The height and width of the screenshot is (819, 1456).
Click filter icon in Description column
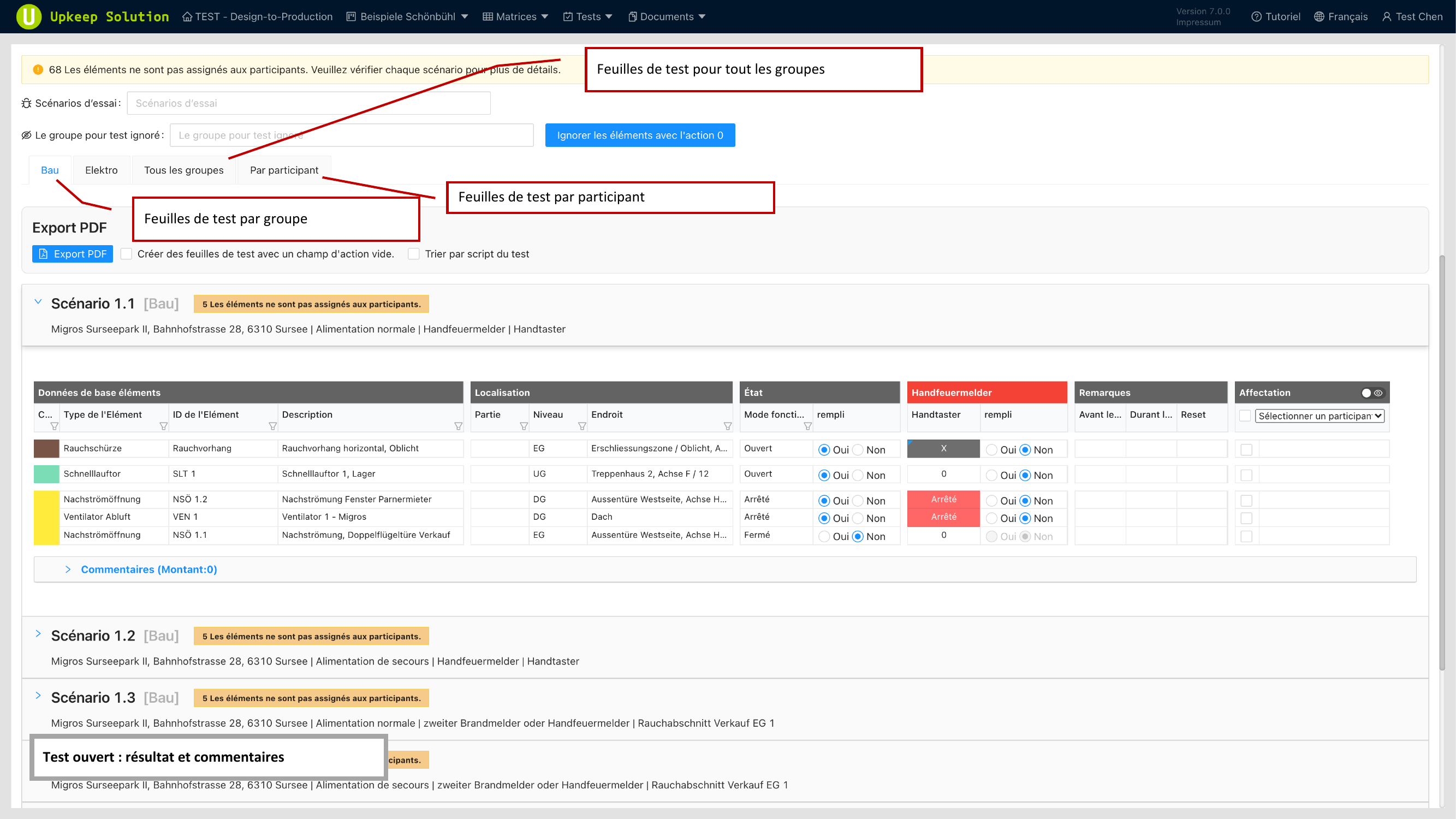click(x=458, y=426)
